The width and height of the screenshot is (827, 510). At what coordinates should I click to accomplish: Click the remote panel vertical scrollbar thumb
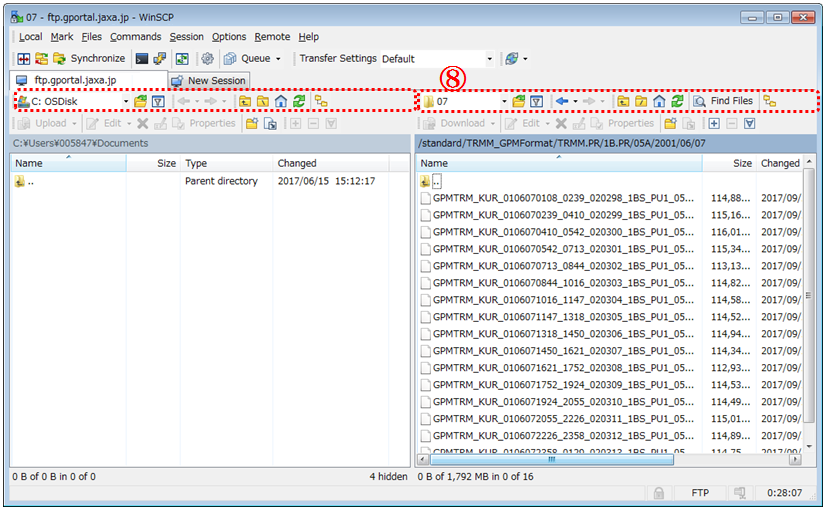click(808, 296)
